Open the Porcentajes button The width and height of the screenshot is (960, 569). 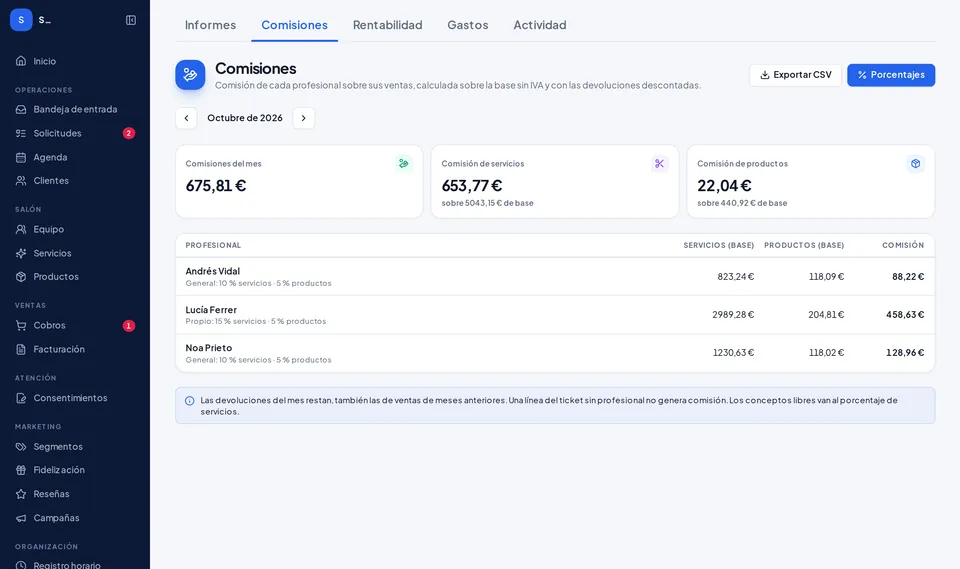click(891, 75)
